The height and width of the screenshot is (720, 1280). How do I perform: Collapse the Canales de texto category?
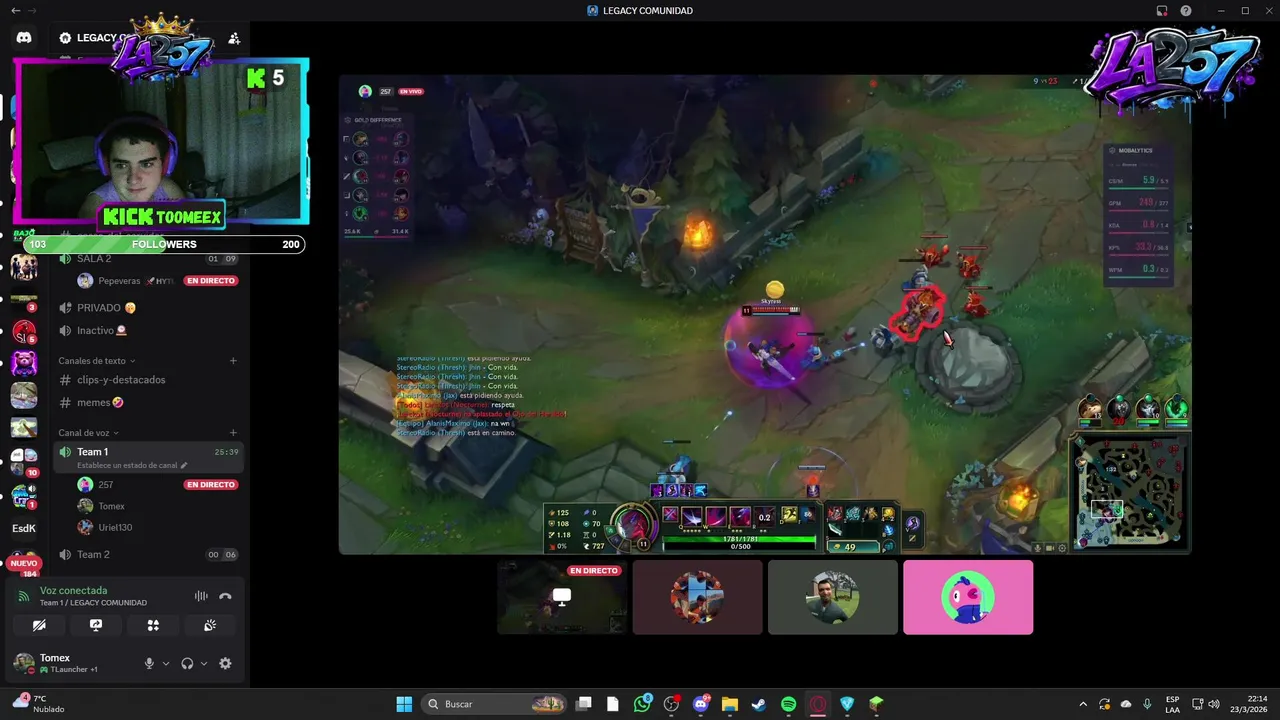[x=97, y=361]
